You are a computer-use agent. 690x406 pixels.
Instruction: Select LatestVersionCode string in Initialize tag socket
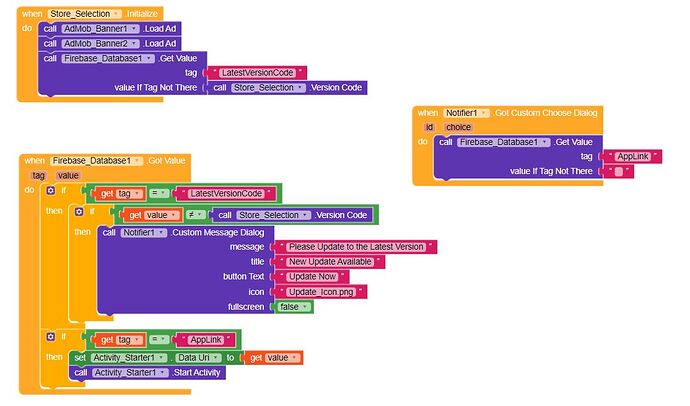[257, 73]
